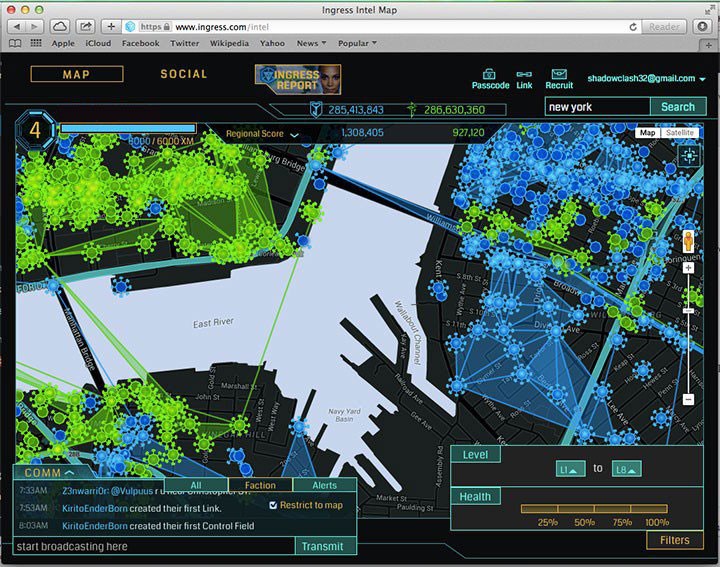Click the map zoom slider handle

point(688,311)
